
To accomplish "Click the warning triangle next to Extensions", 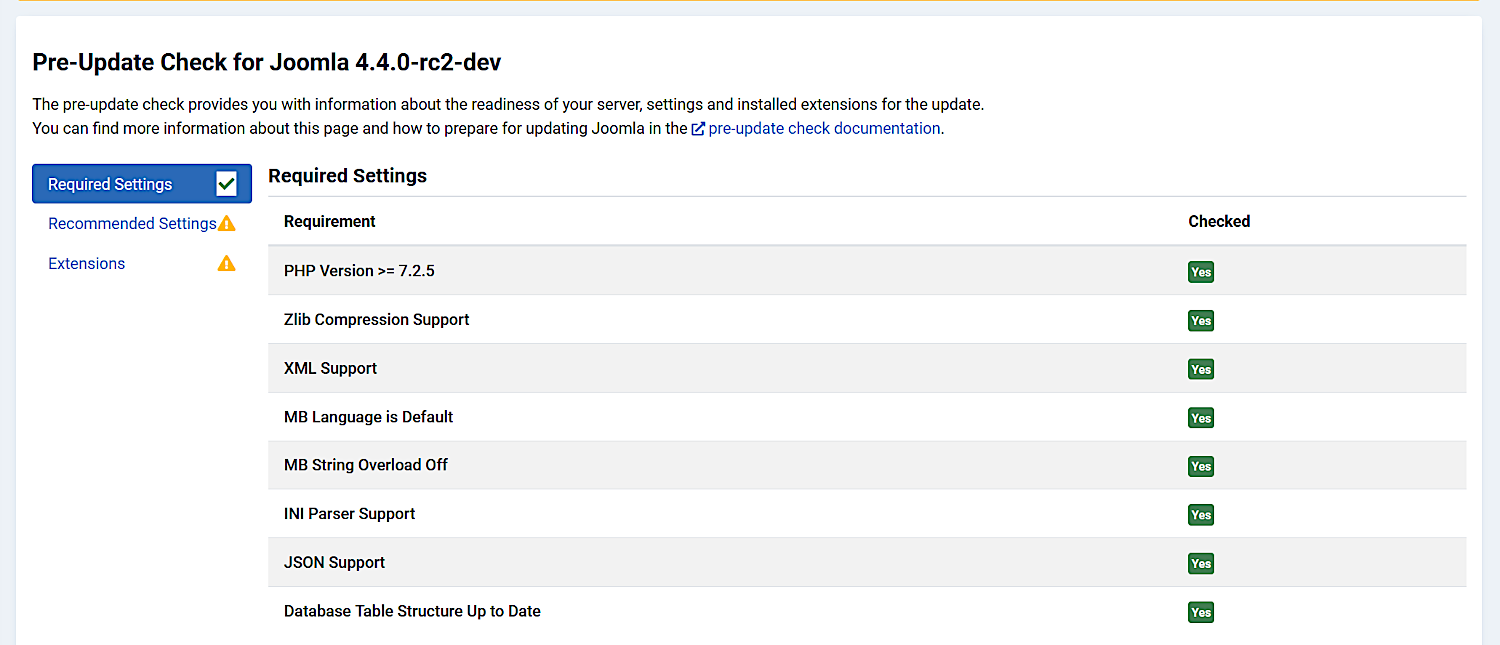I will [227, 264].
